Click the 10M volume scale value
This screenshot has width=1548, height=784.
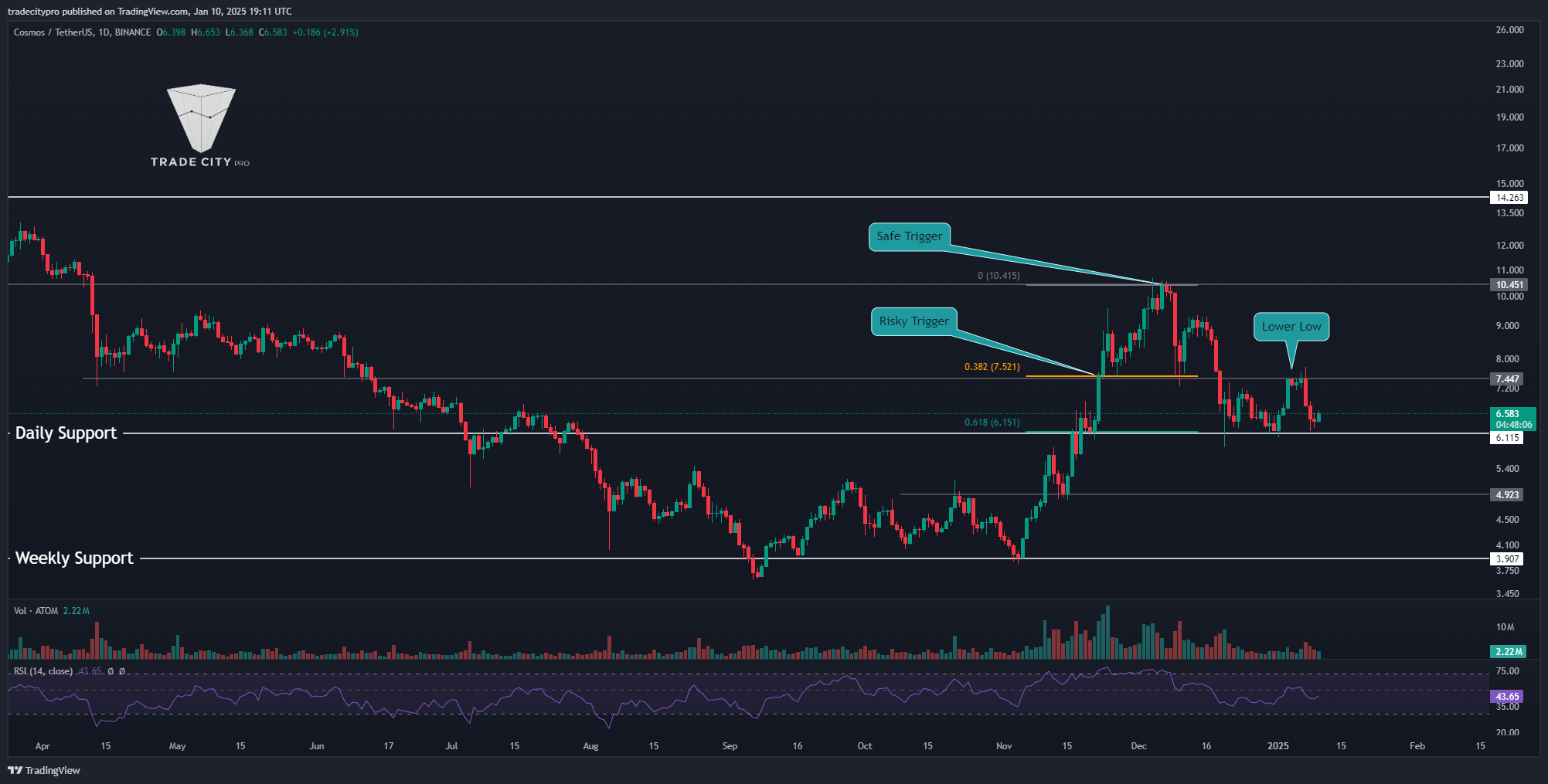point(1505,627)
